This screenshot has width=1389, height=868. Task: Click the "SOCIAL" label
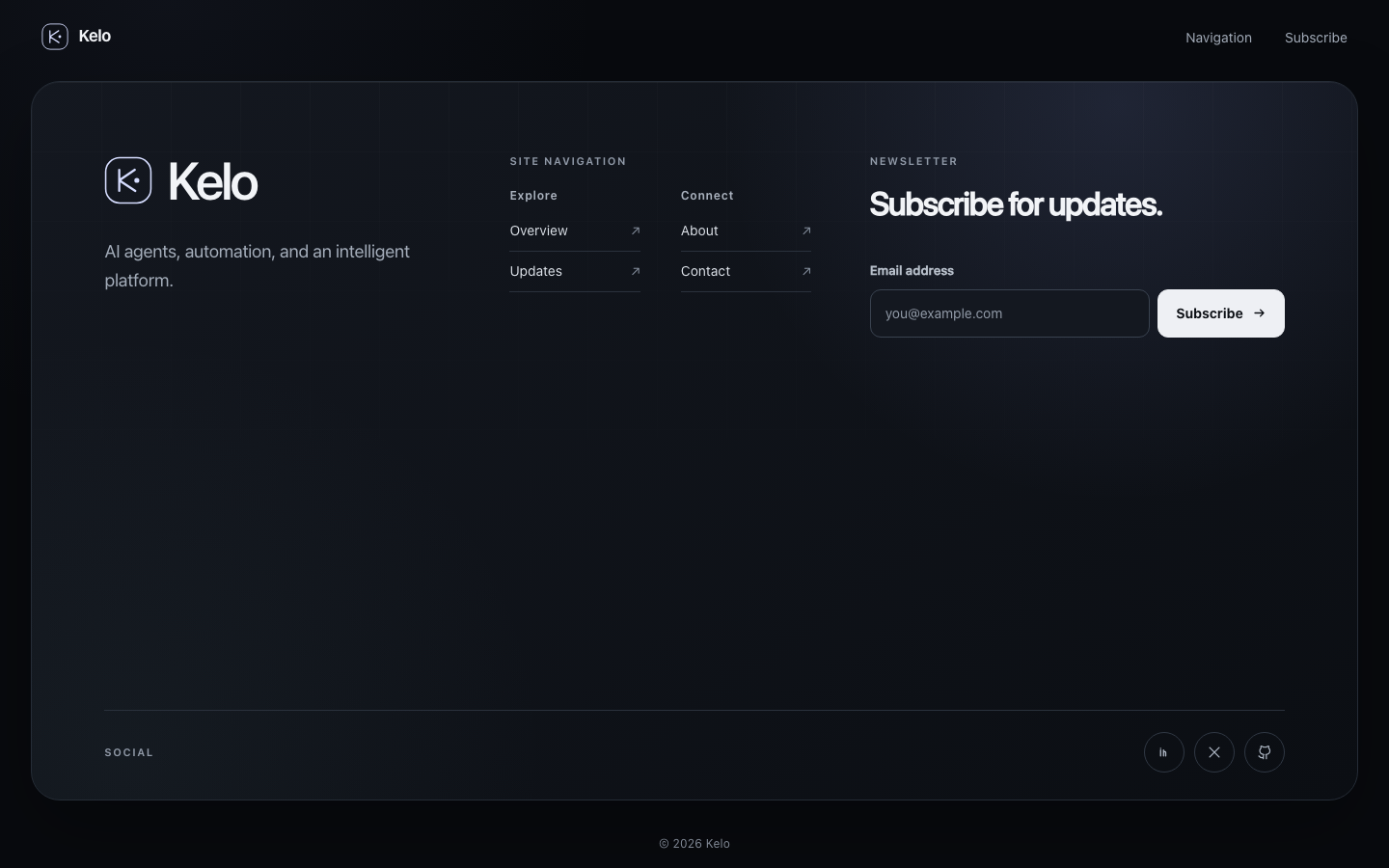coord(129,752)
